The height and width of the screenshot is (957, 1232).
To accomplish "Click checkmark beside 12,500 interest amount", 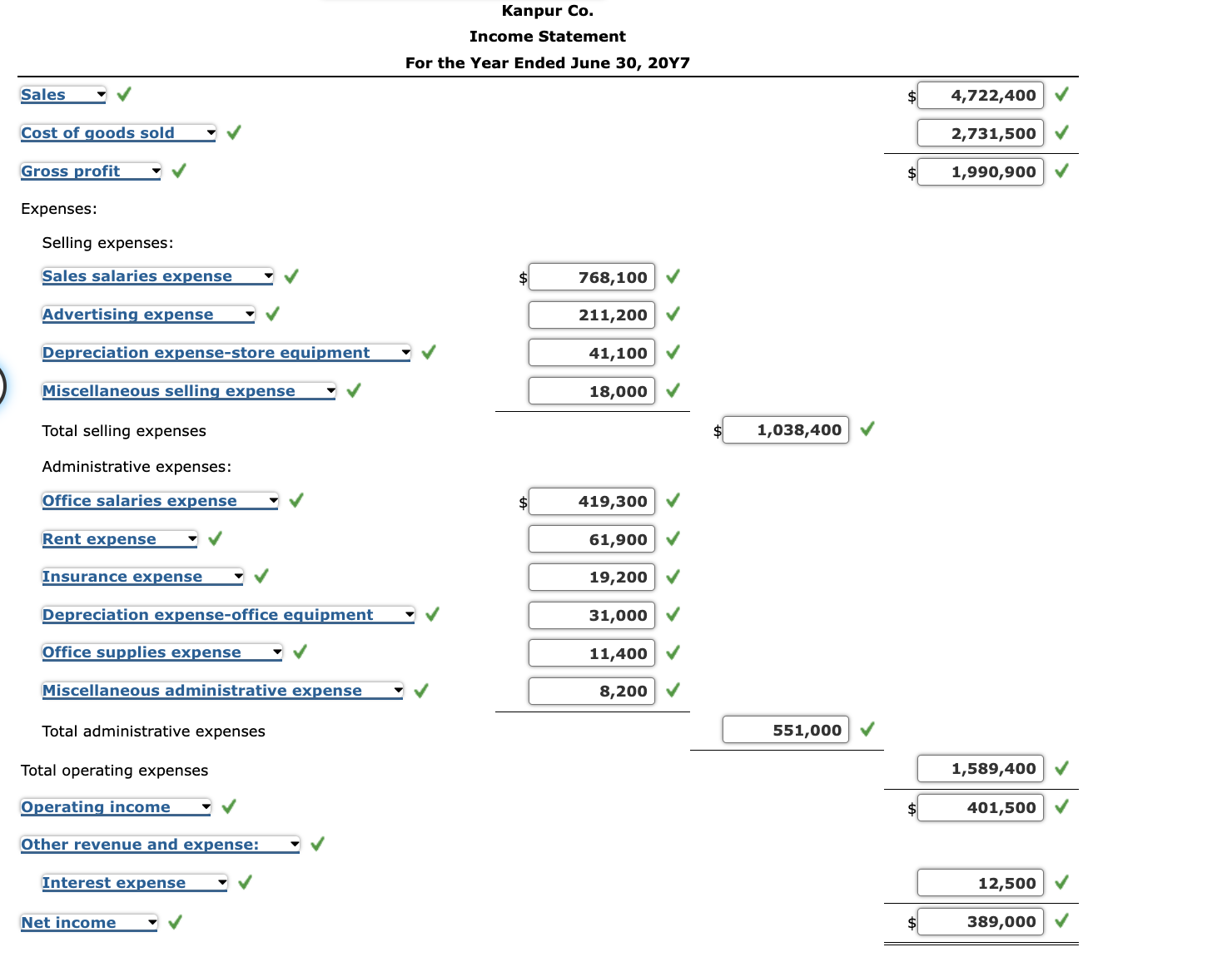I will (x=1062, y=882).
